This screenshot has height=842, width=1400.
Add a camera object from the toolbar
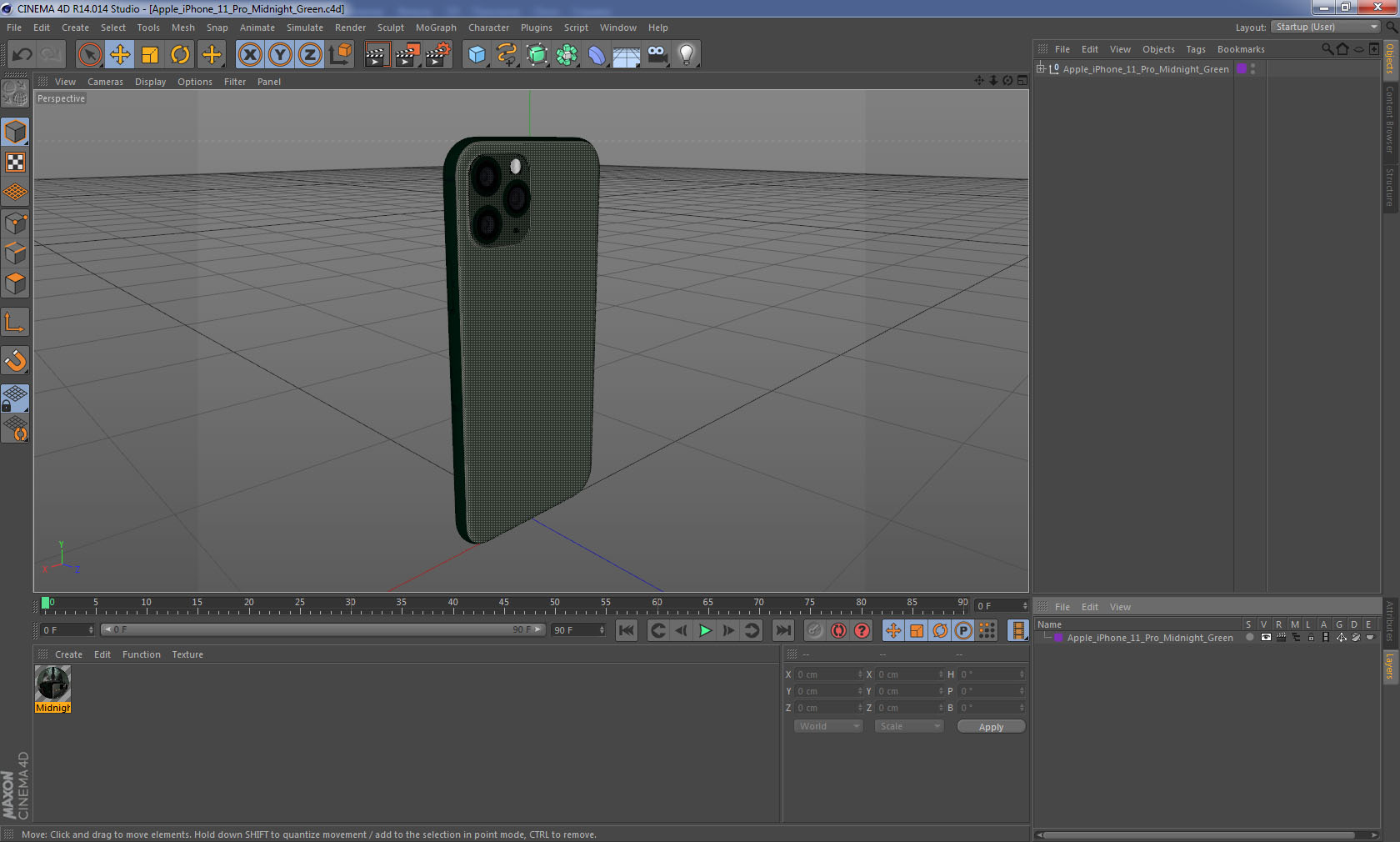pyautogui.click(x=657, y=55)
